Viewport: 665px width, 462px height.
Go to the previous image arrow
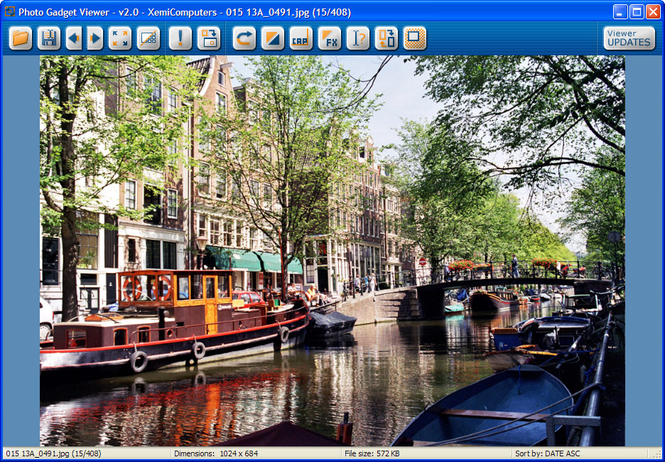point(73,38)
